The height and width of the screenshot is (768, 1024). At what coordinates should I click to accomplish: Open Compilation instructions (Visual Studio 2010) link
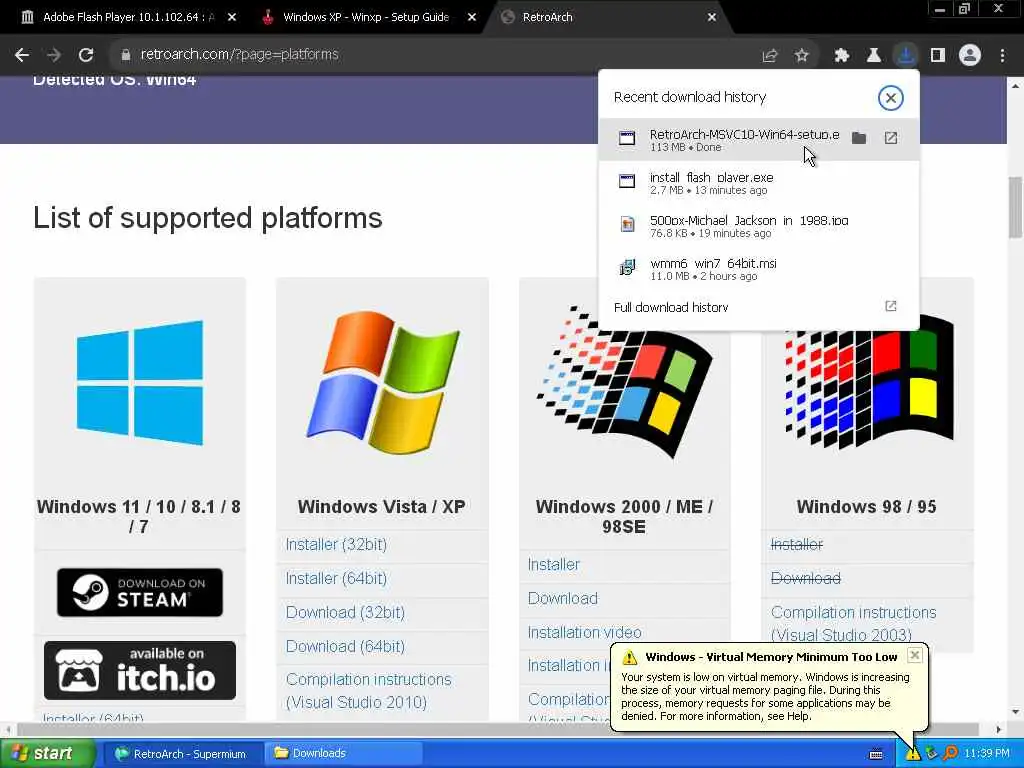[369, 691]
